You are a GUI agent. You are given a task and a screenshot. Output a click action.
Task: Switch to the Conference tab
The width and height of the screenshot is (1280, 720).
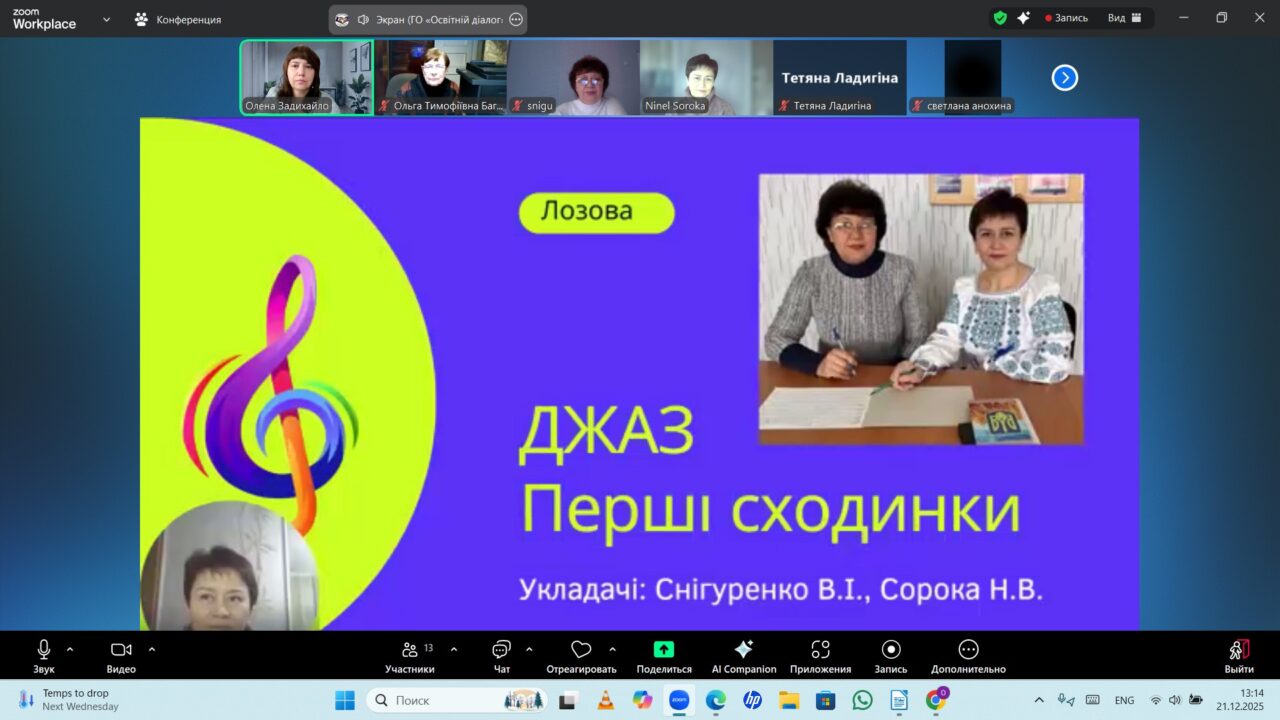click(x=178, y=19)
